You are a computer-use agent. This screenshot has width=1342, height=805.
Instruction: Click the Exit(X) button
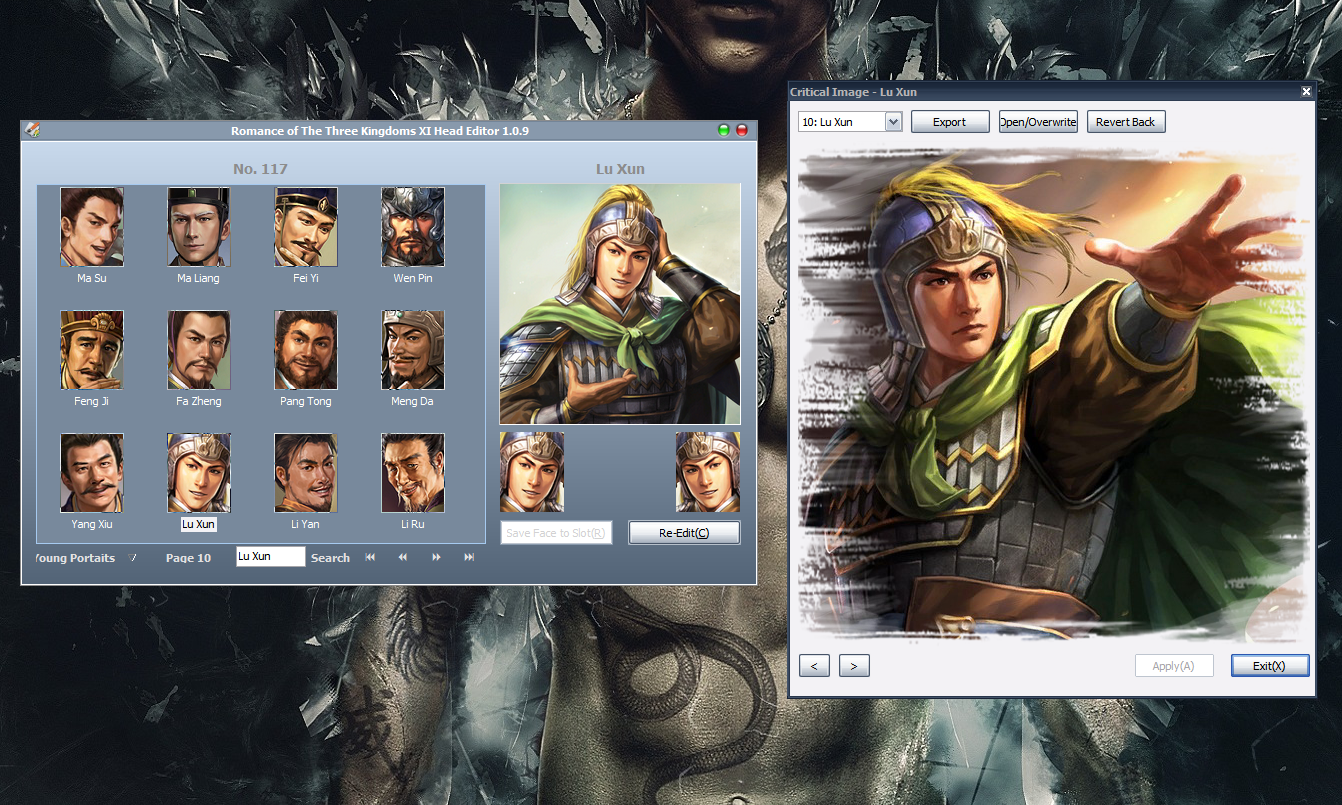[1270, 666]
